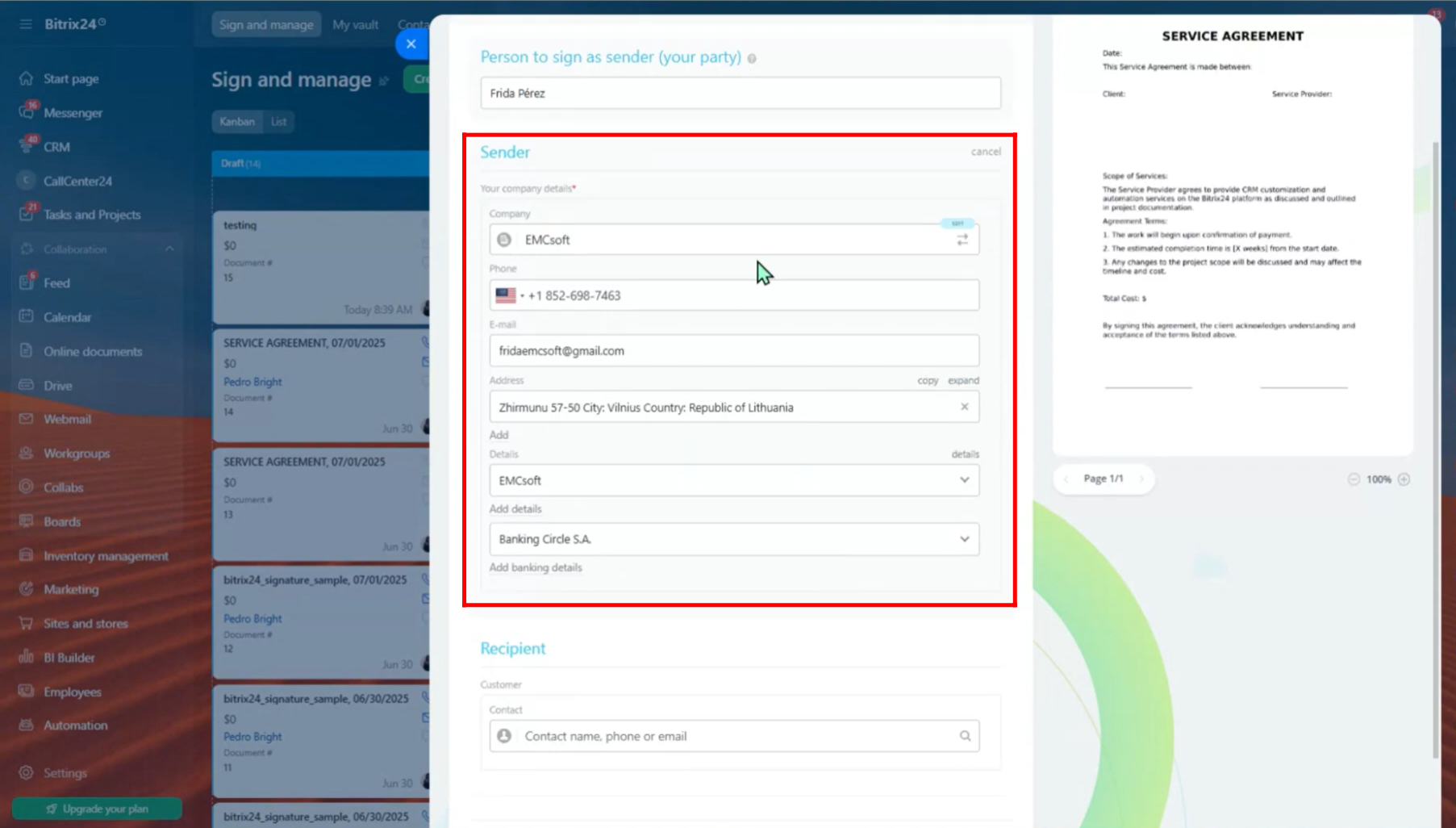The width and height of the screenshot is (1456, 828).
Task: Open Calendar in sidebar
Action: point(67,317)
